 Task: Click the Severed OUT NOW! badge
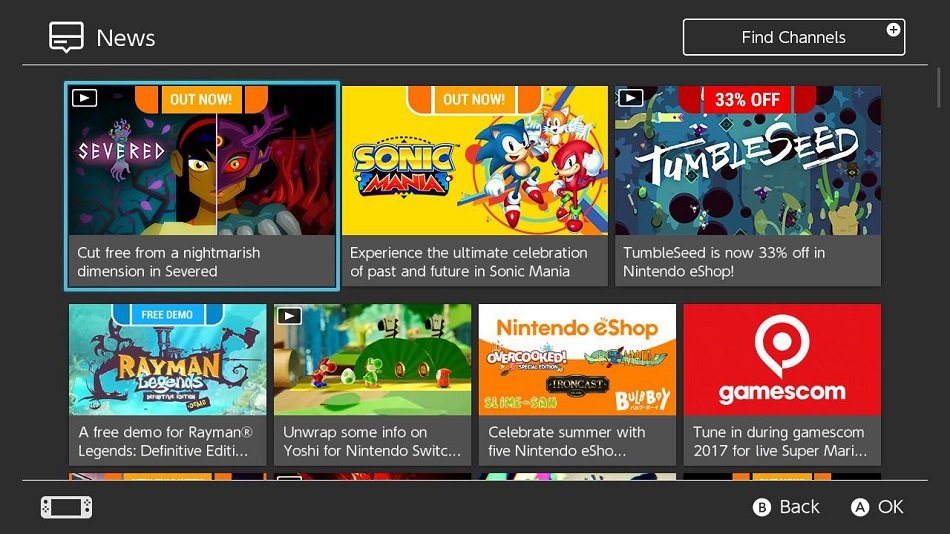click(x=201, y=99)
